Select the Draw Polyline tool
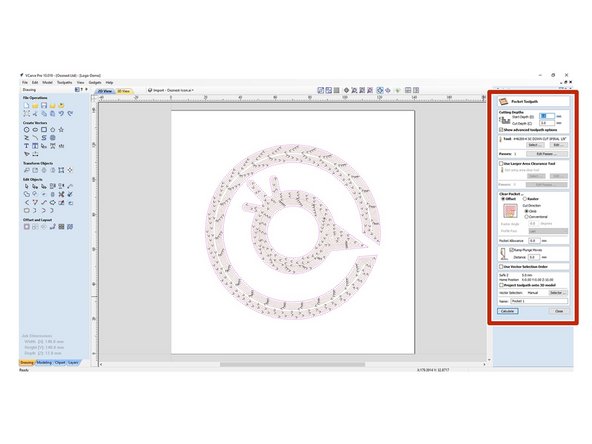592x444 pixels. tap(26, 138)
